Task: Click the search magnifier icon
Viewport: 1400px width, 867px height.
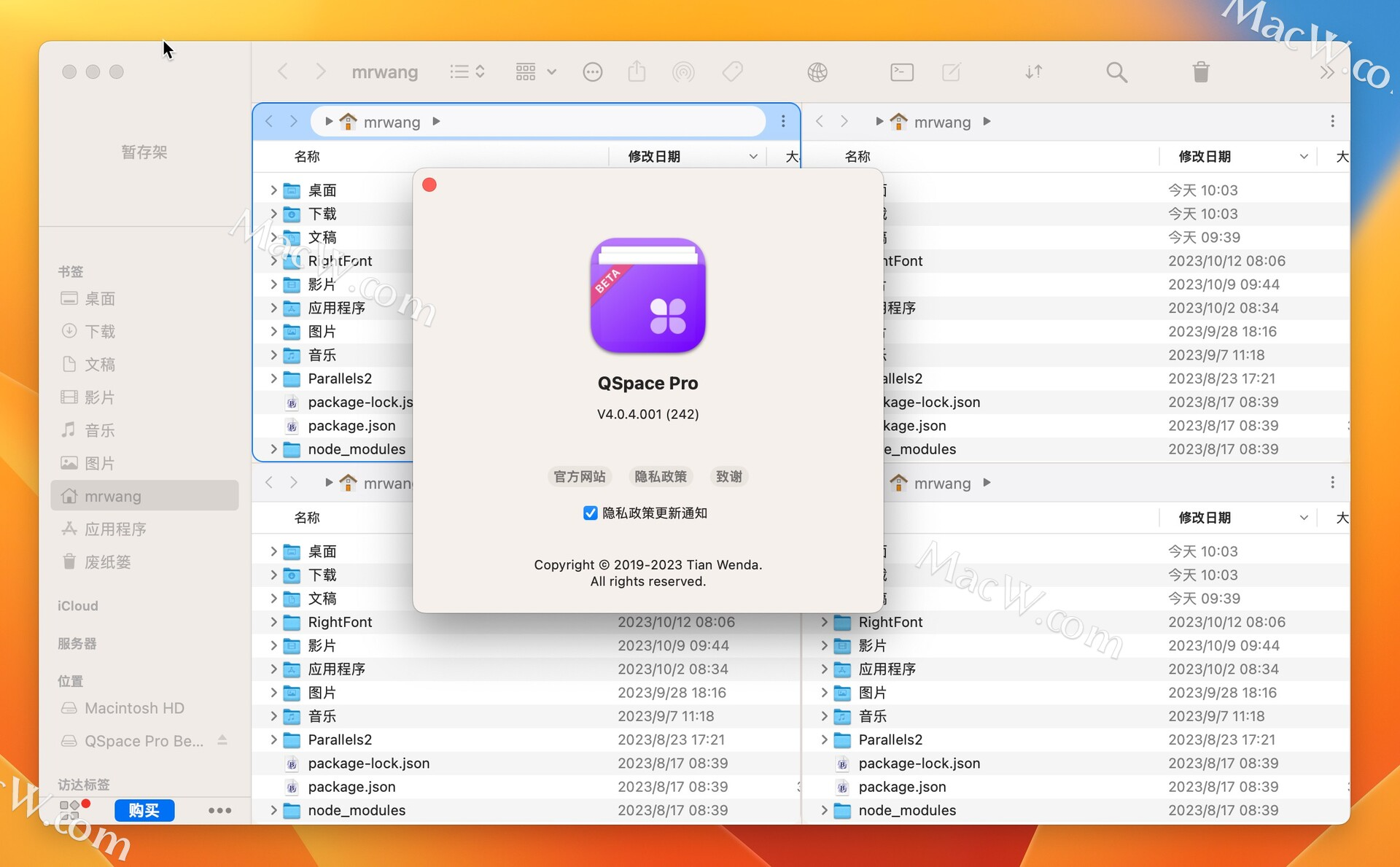Action: coord(1116,71)
